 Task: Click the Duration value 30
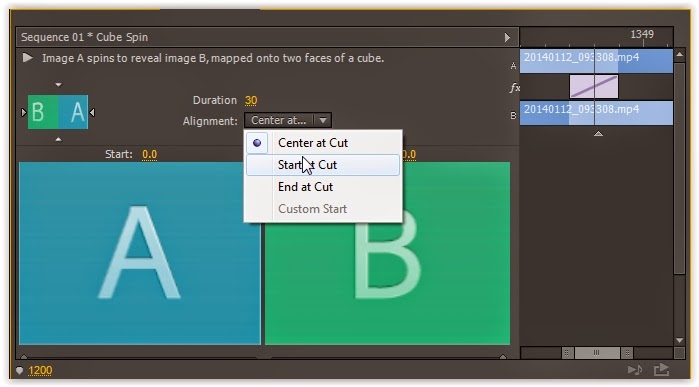pos(251,100)
